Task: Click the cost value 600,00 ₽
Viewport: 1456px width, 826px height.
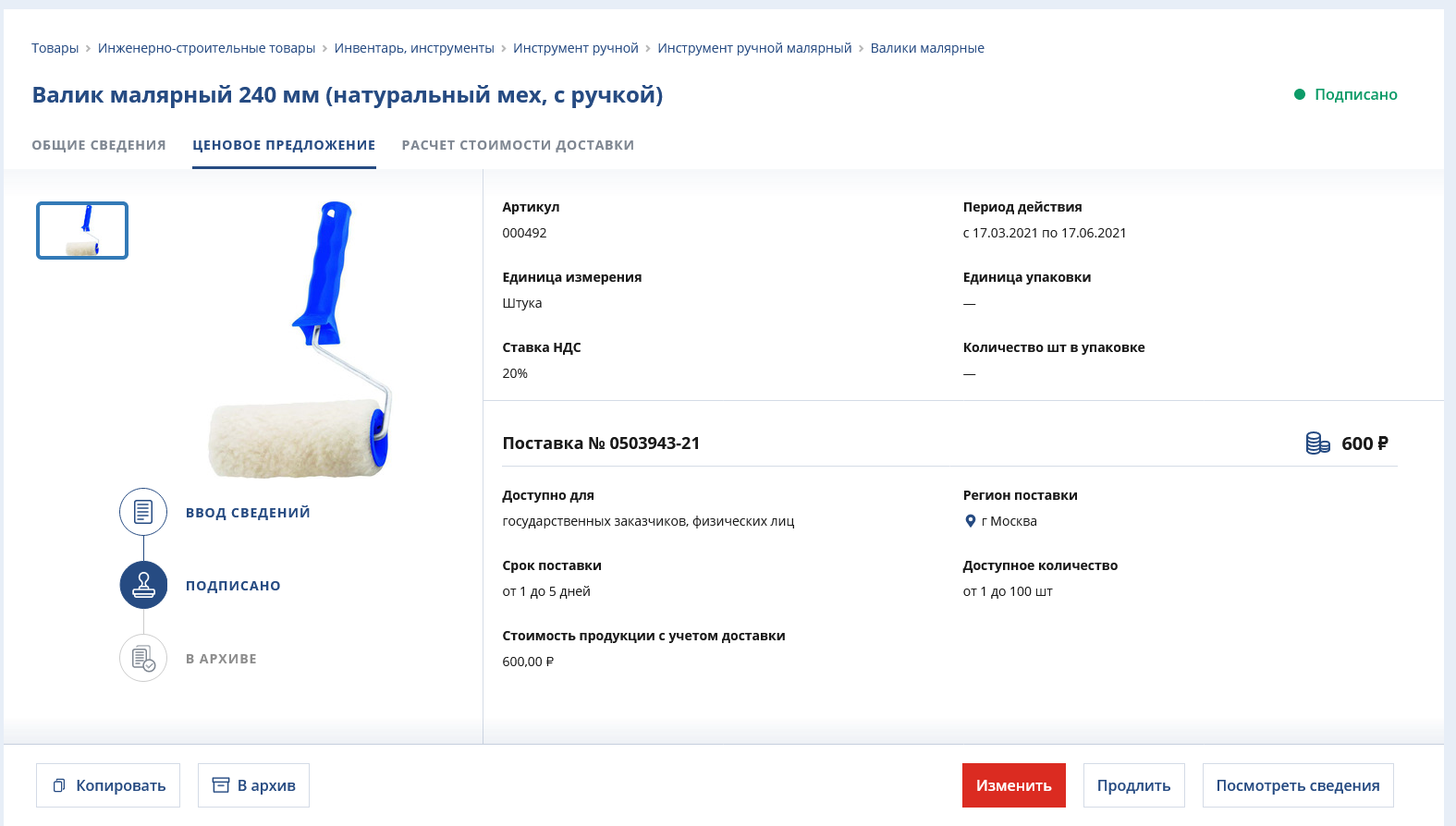Action: point(528,662)
